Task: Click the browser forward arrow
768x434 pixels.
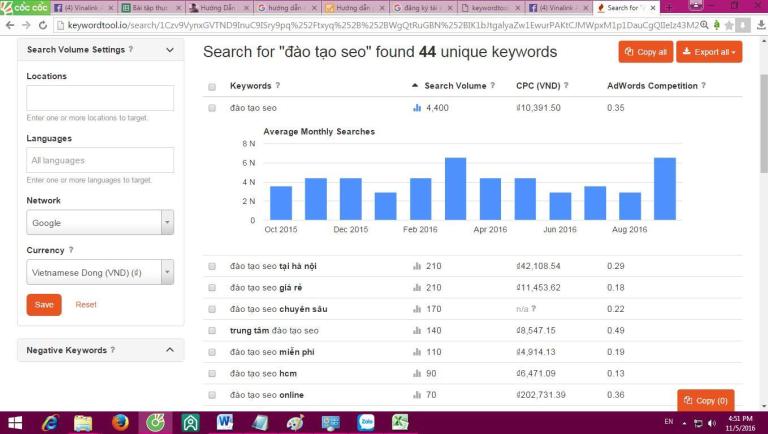Action: coord(26,25)
